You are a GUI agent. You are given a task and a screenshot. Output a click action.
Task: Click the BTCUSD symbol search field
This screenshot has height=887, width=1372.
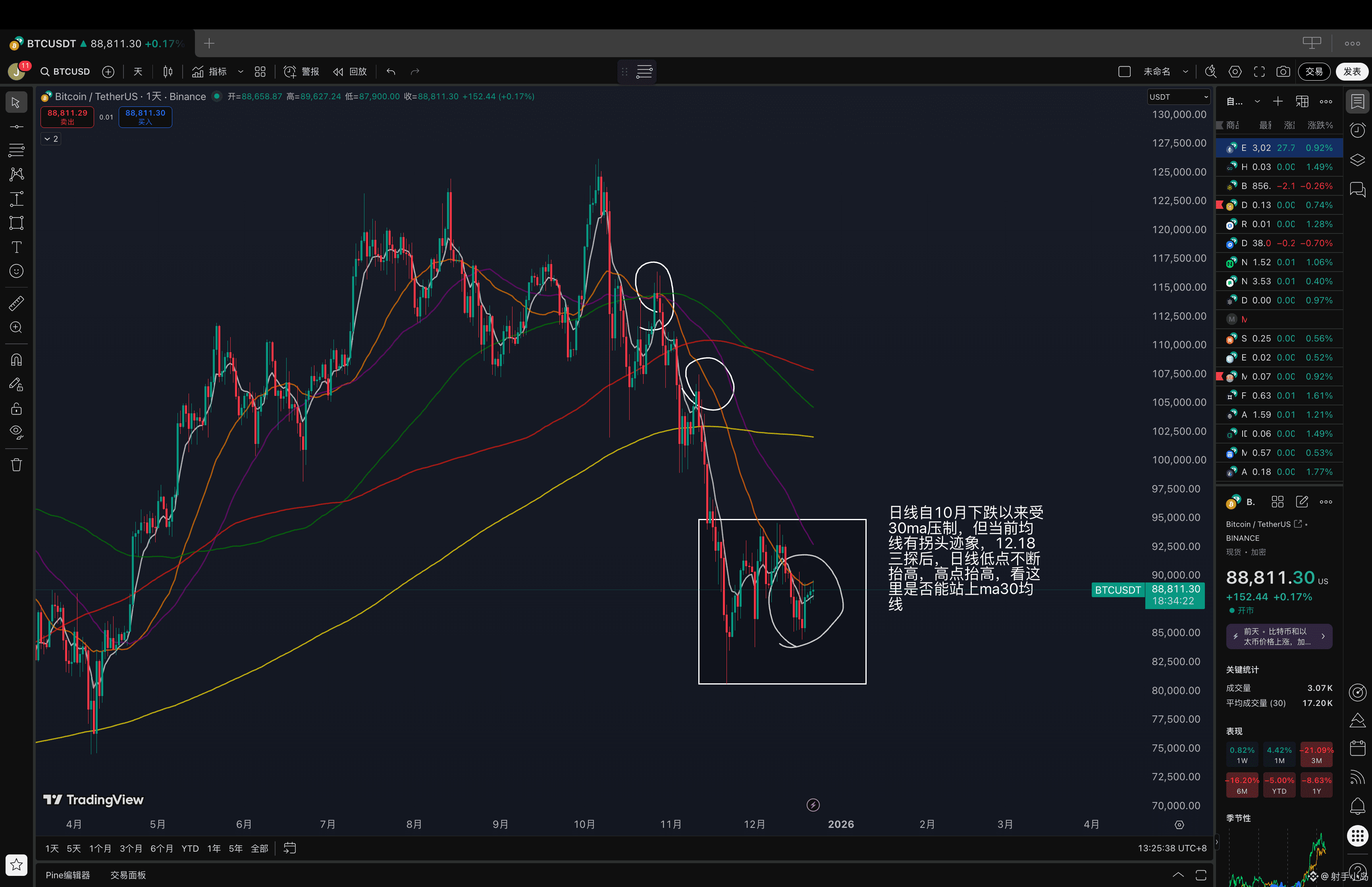coord(65,71)
